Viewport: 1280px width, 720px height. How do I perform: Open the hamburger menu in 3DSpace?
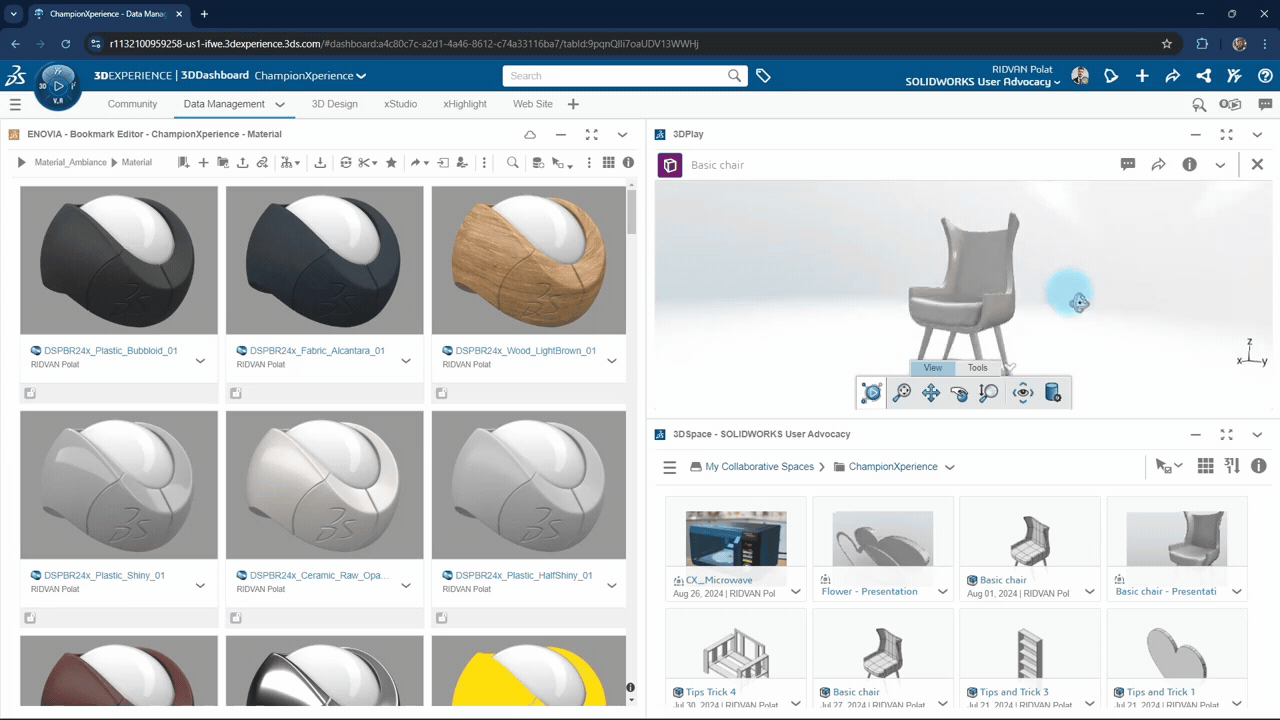670,467
